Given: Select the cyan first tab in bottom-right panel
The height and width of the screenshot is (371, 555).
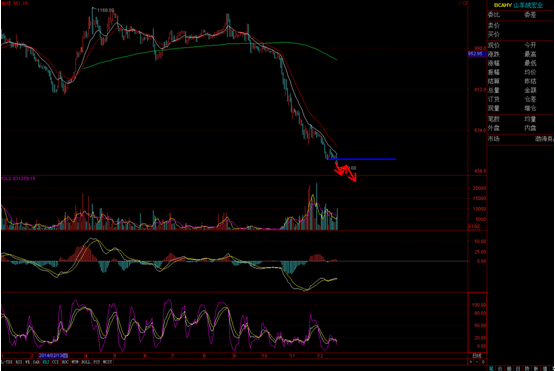Looking at the screenshot, I should click(491, 369).
